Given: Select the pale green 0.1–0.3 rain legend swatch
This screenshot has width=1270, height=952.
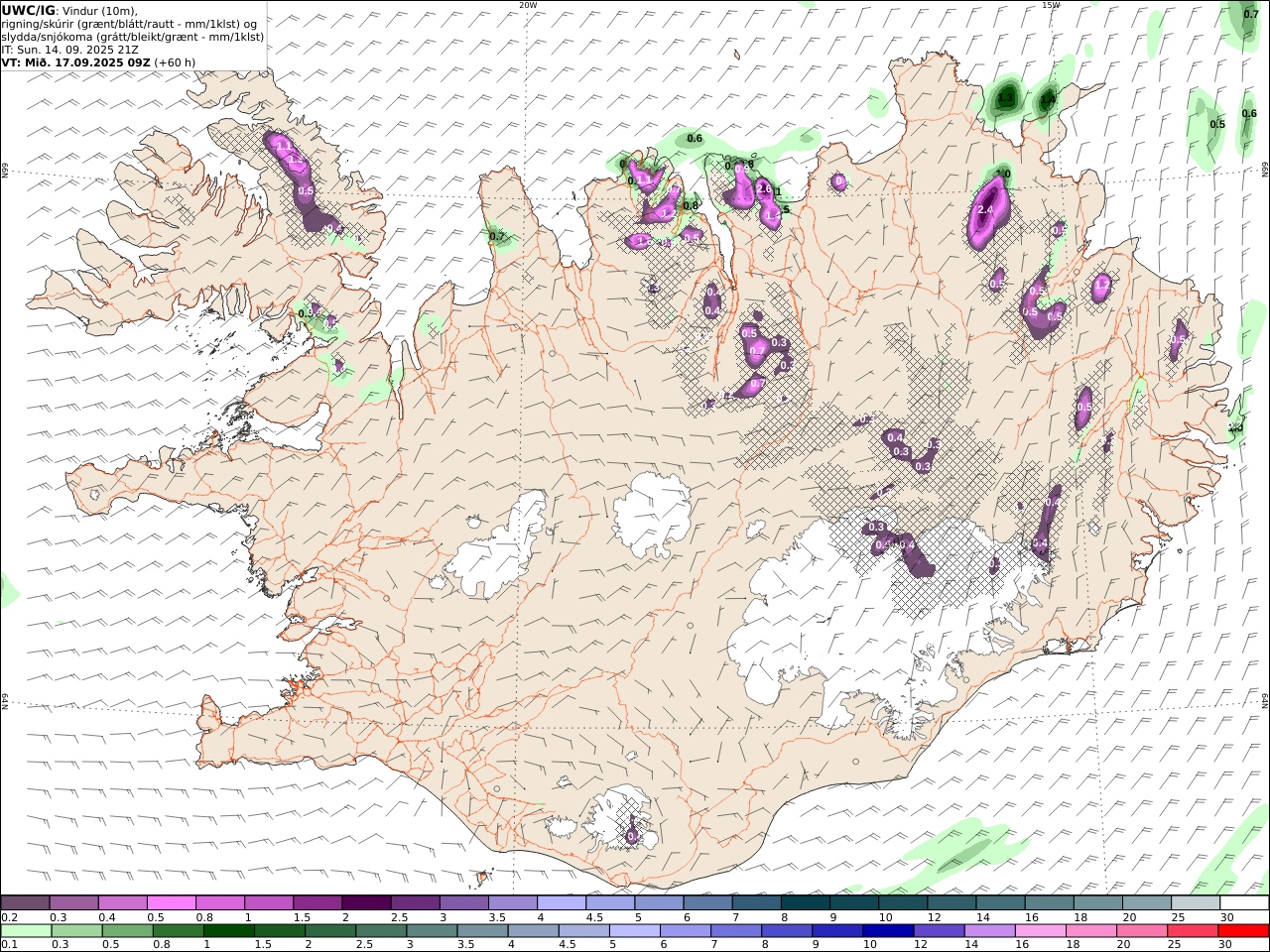Looking at the screenshot, I should point(27,930).
